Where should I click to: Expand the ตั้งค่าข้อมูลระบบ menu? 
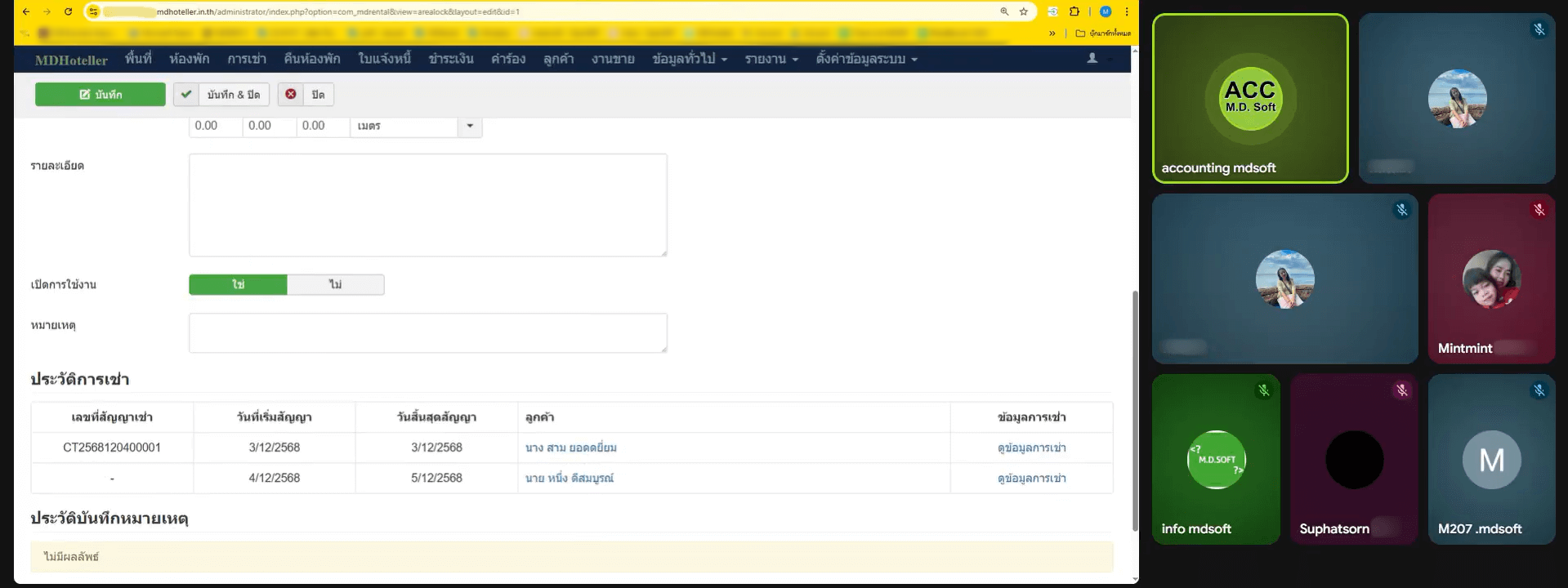pyautogui.click(x=866, y=59)
